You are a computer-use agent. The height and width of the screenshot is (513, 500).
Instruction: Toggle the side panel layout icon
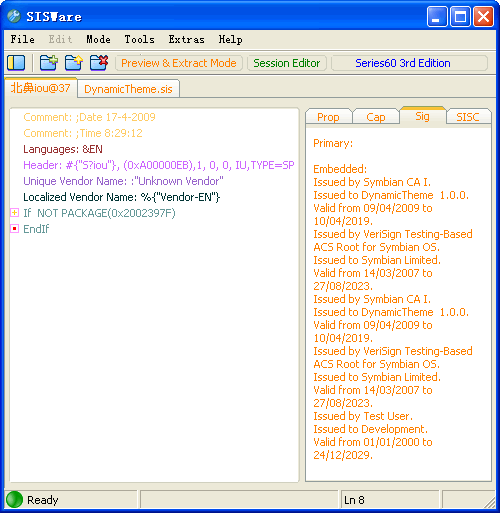point(16,63)
